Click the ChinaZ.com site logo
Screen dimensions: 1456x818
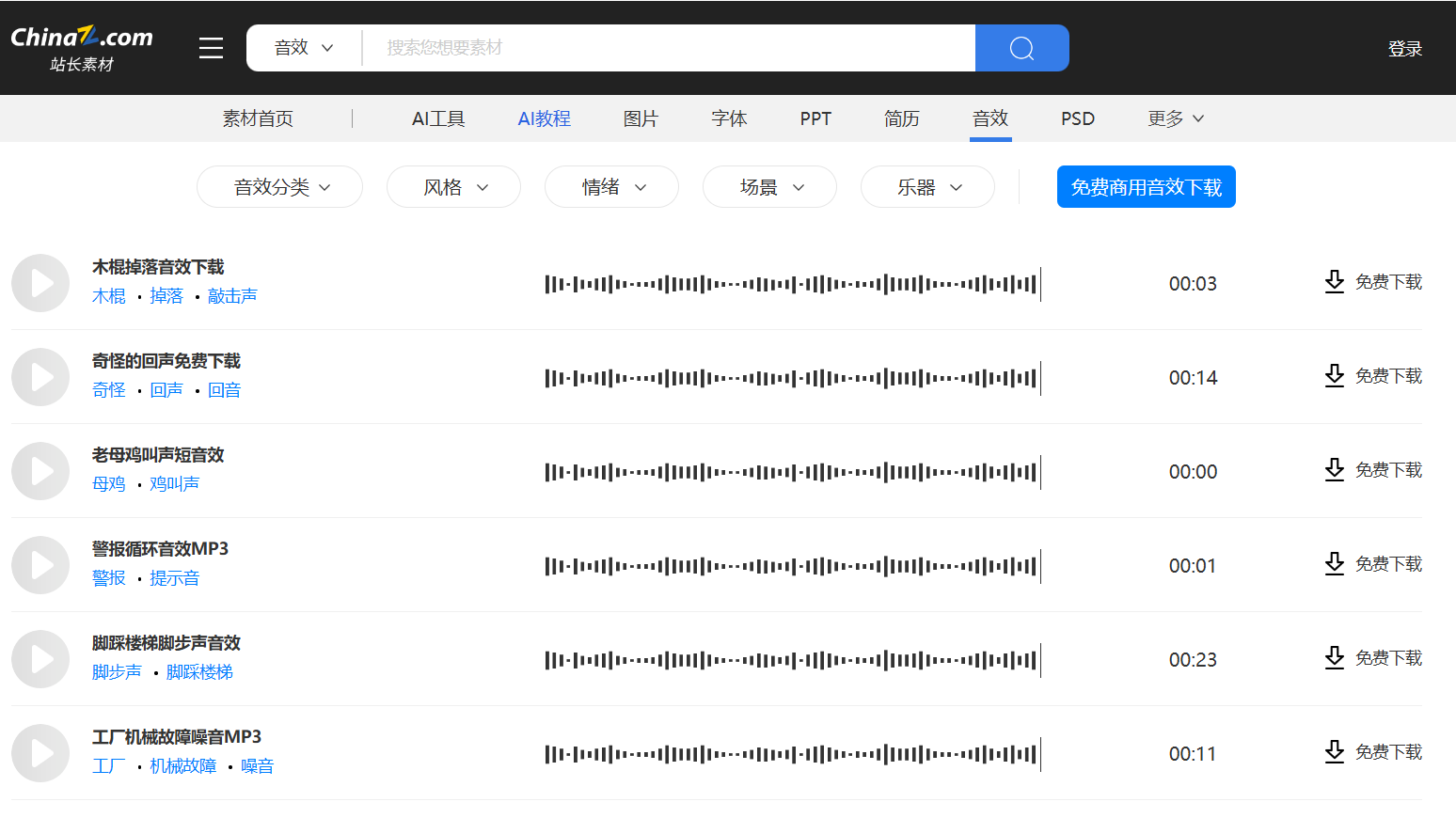80,42
